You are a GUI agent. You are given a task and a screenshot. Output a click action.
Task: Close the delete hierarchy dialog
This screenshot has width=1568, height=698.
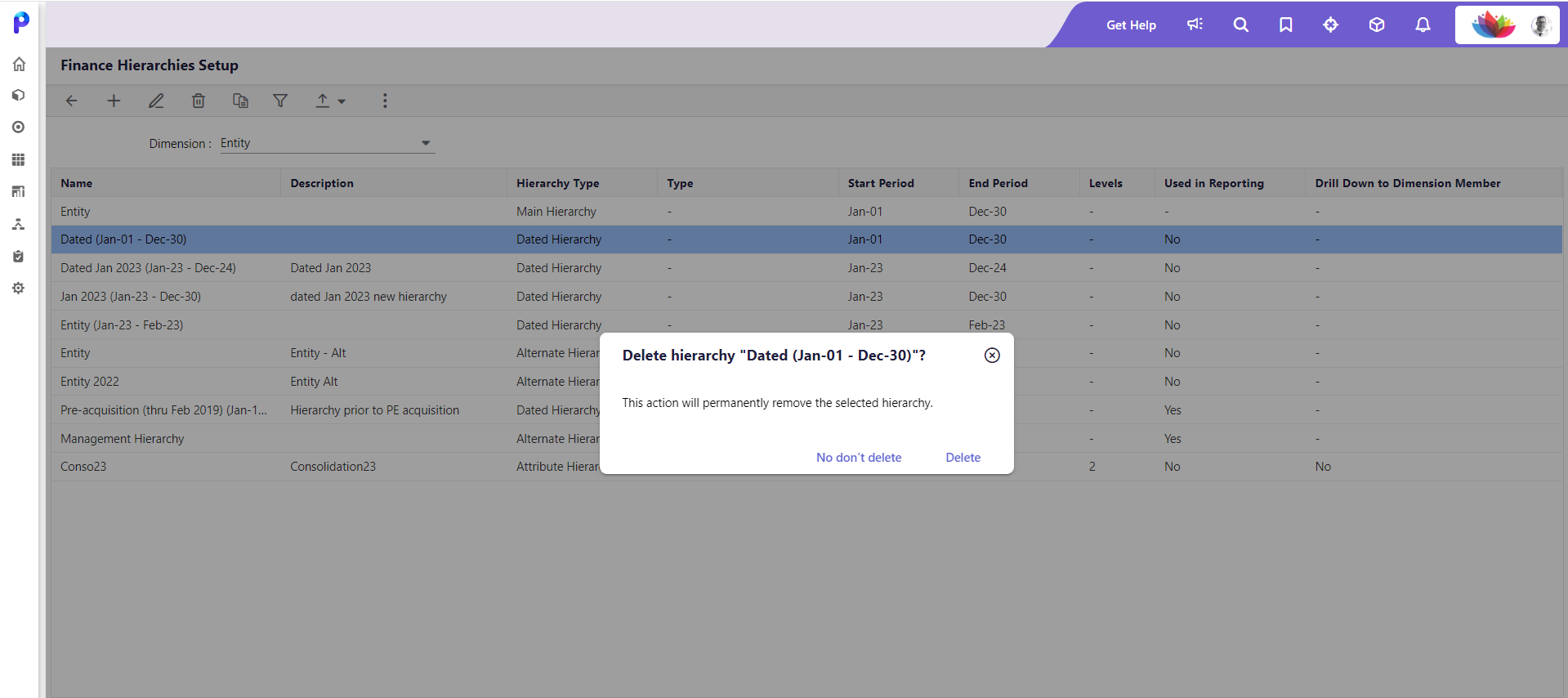[992, 356]
